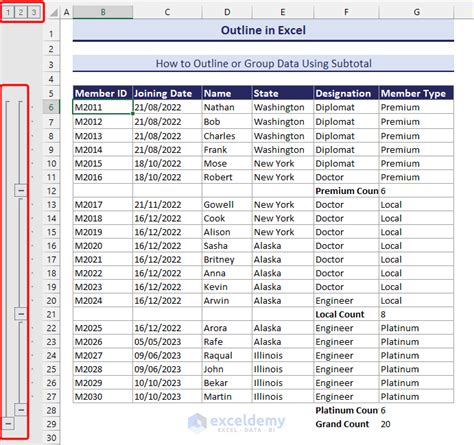Click the 'Grand Count' label cell
The image size is (474, 445).
[x=346, y=424]
